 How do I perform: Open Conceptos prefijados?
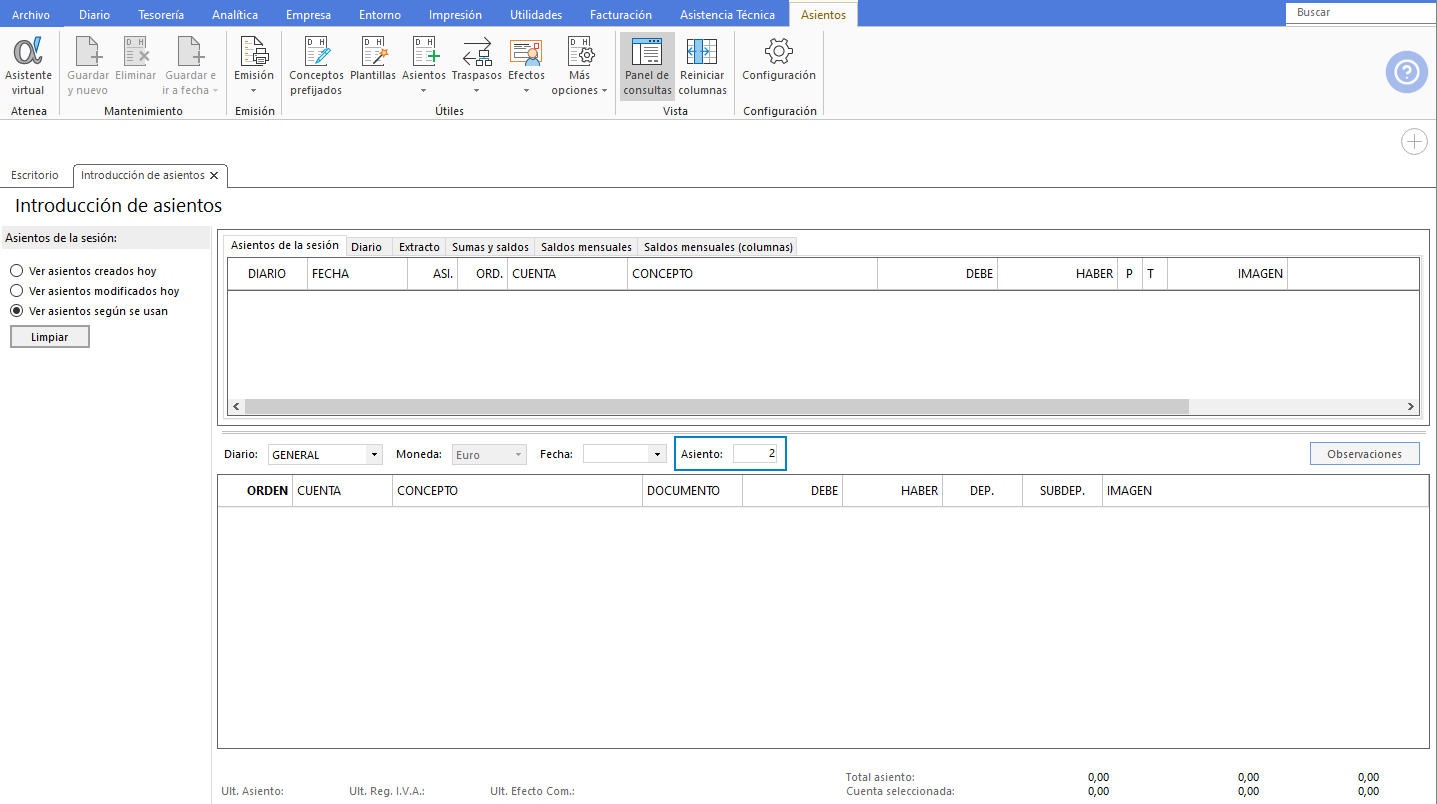316,66
